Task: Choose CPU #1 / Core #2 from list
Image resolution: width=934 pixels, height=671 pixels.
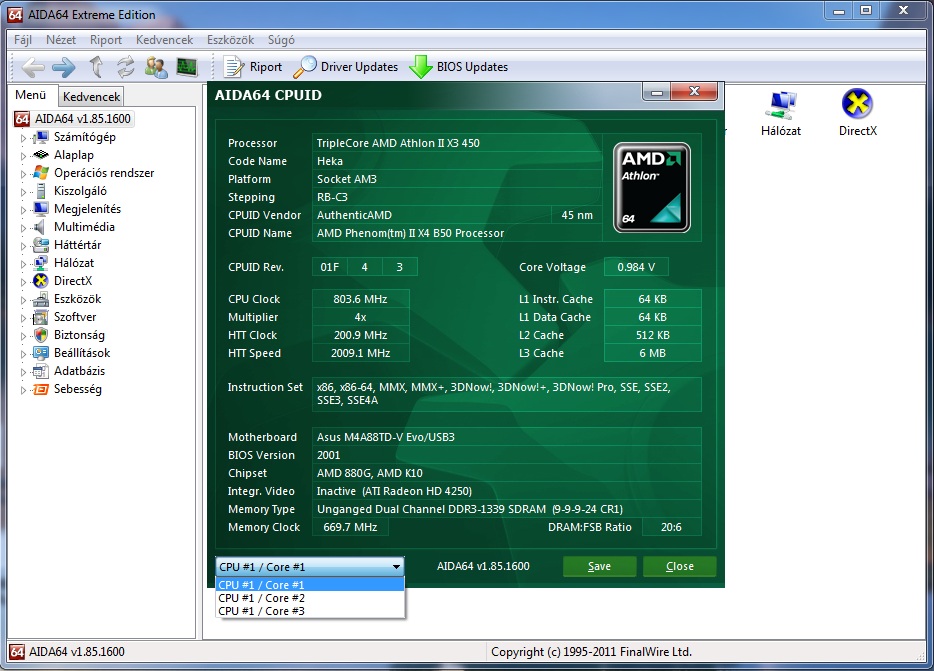Action: click(x=310, y=598)
